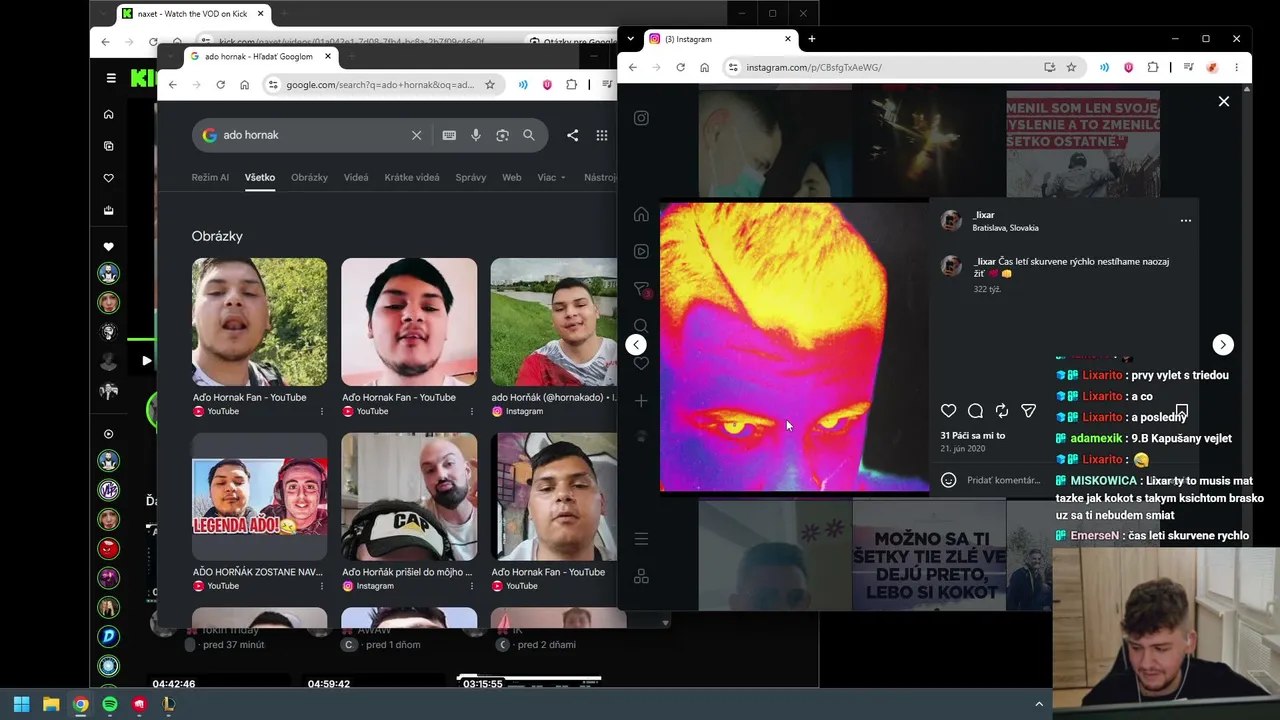
Task: Open the AĎO HORŇÁK ZOSTANE NAV... video result
Action: click(x=258, y=572)
